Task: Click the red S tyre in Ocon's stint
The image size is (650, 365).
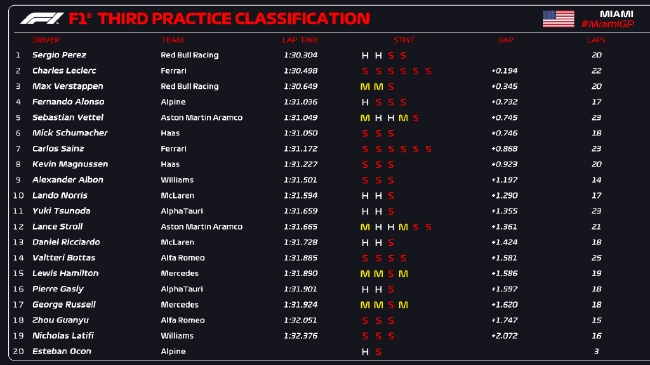Action: (378, 351)
